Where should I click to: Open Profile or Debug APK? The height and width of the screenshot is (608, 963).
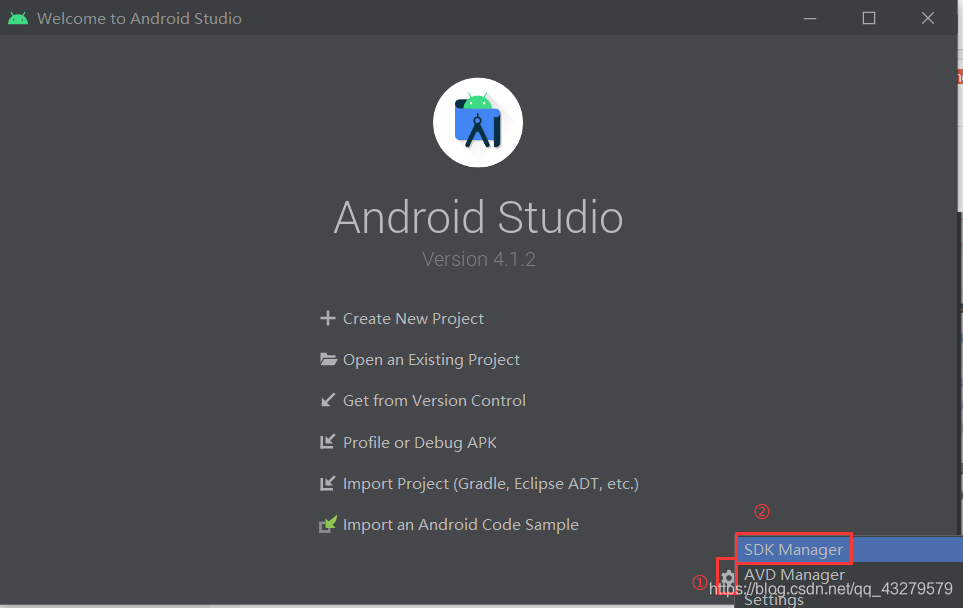pyautogui.click(x=419, y=442)
